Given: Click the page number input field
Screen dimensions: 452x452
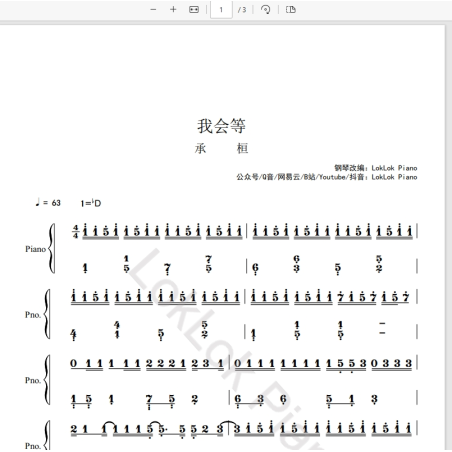Looking at the screenshot, I should click(221, 10).
